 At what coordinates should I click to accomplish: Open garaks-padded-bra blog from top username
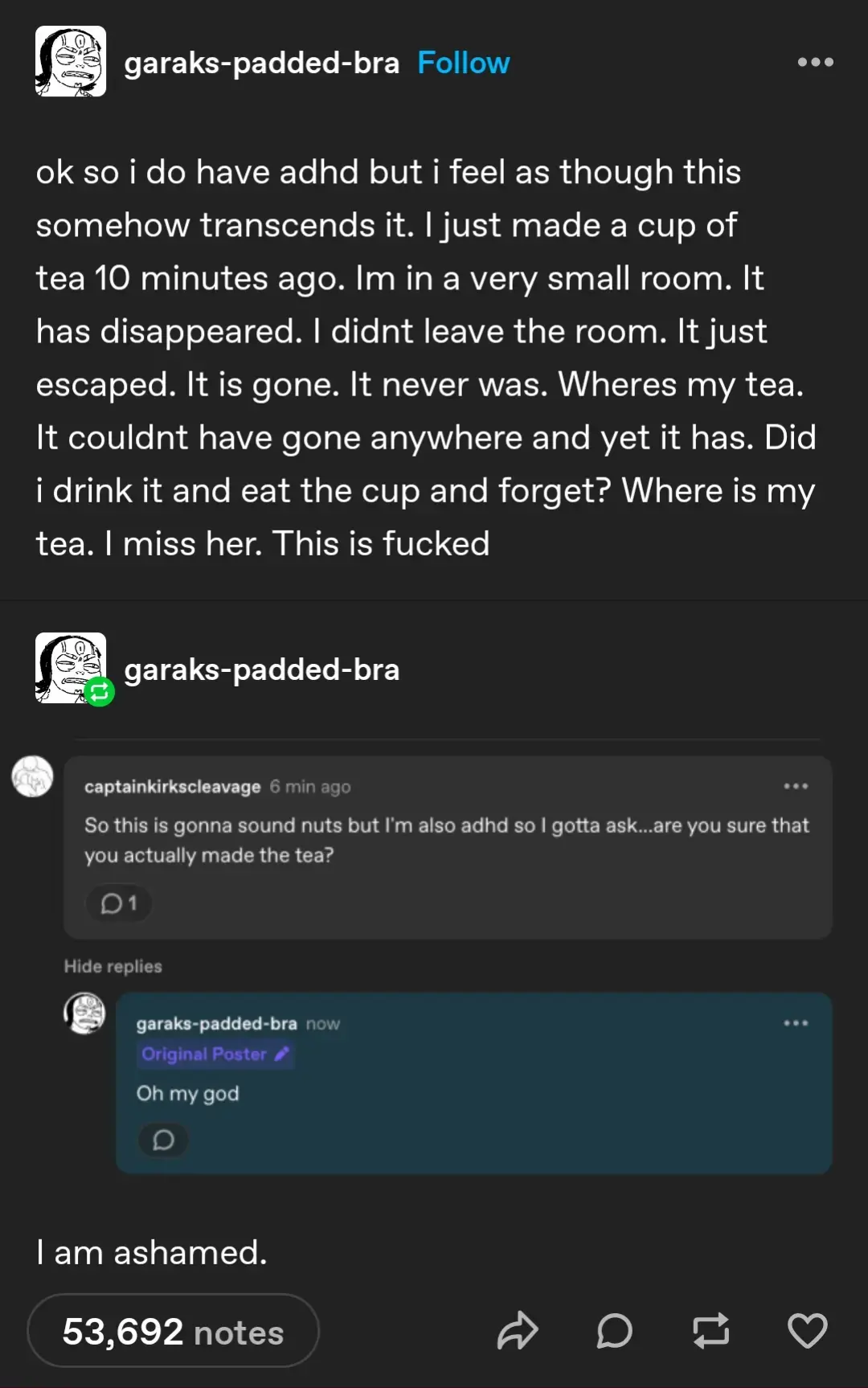261,63
